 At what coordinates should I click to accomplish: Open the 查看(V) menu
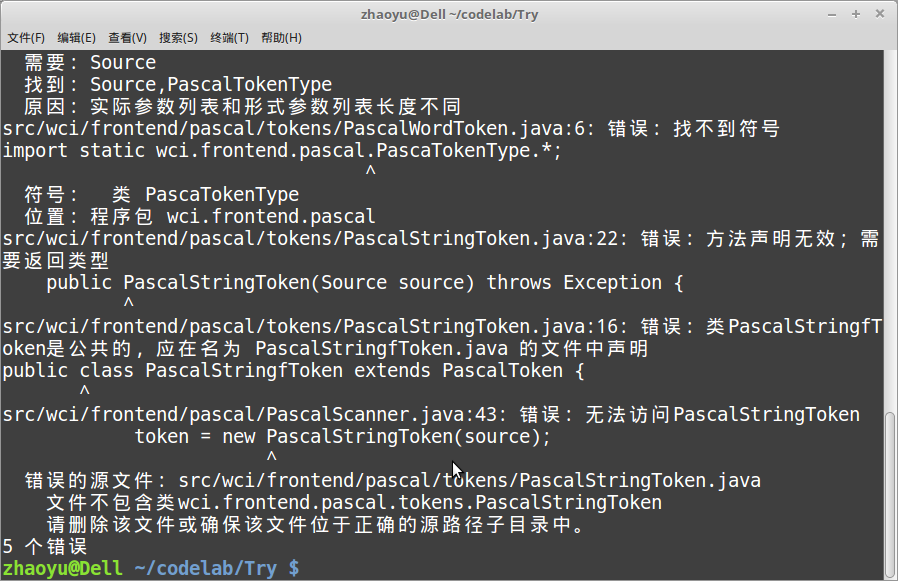click(127, 38)
